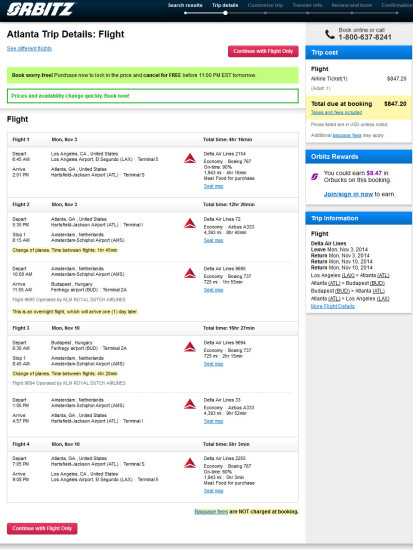
Task: Click BUD in Budapest > Atlanta route
Action: coord(342,291)
